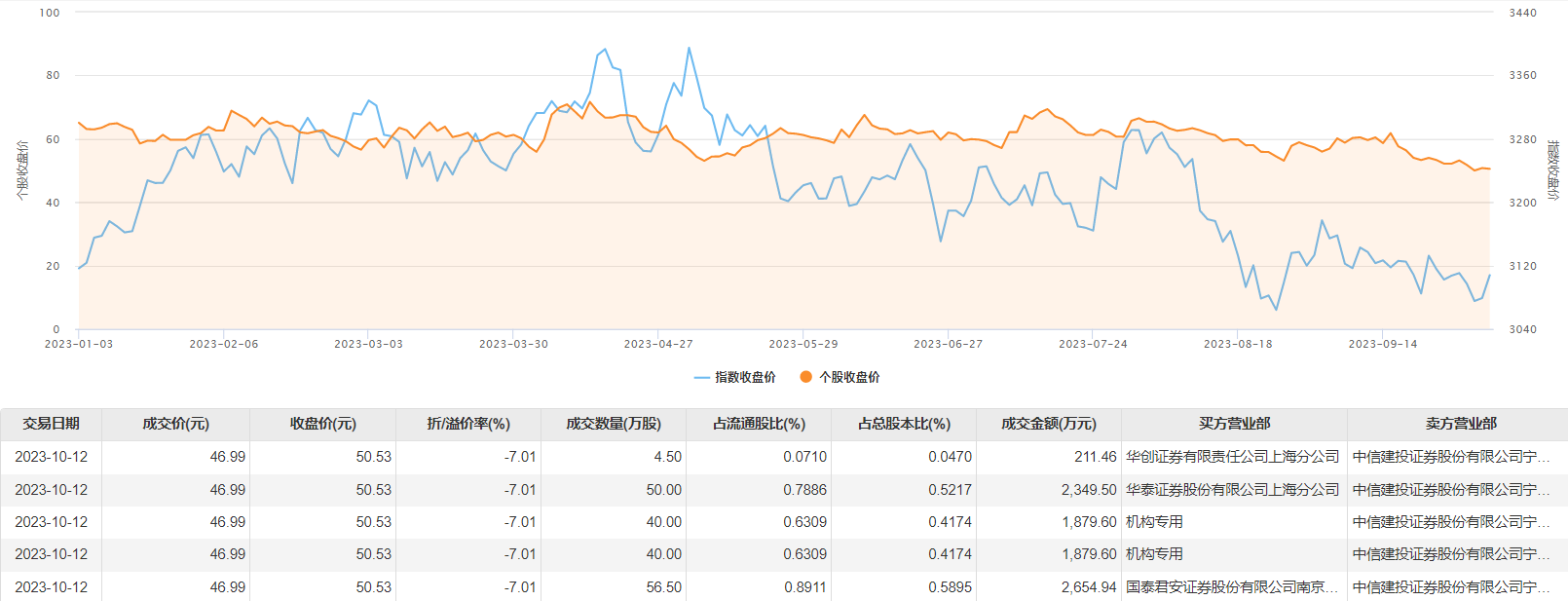This screenshot has width=1568, height=601.
Task: Click the 卖方营业部 column header
Action: (1461, 424)
